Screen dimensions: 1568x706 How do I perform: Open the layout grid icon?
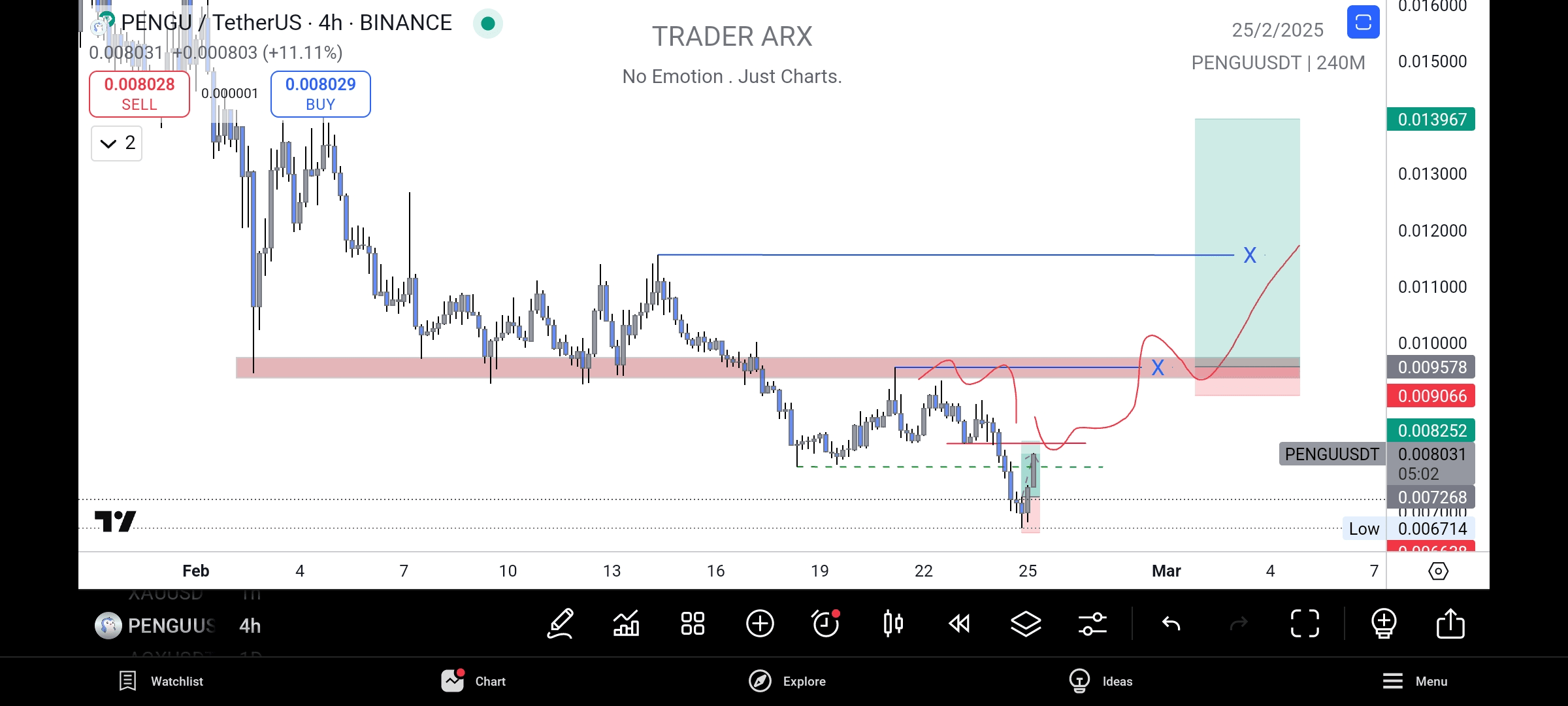693,624
